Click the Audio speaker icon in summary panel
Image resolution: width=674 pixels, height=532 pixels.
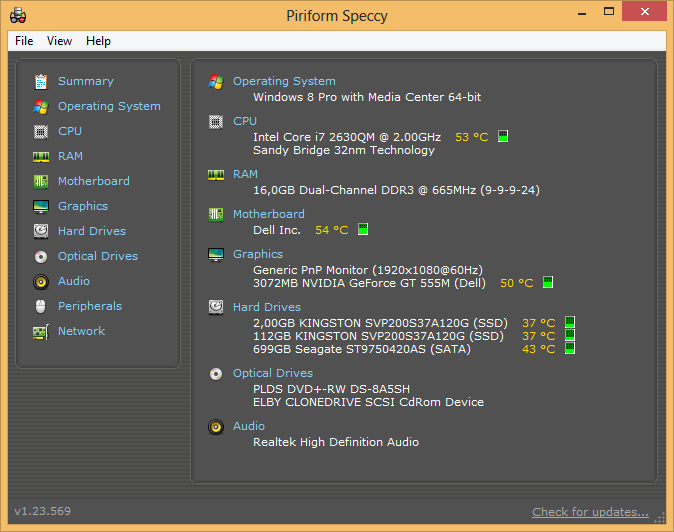pos(216,427)
